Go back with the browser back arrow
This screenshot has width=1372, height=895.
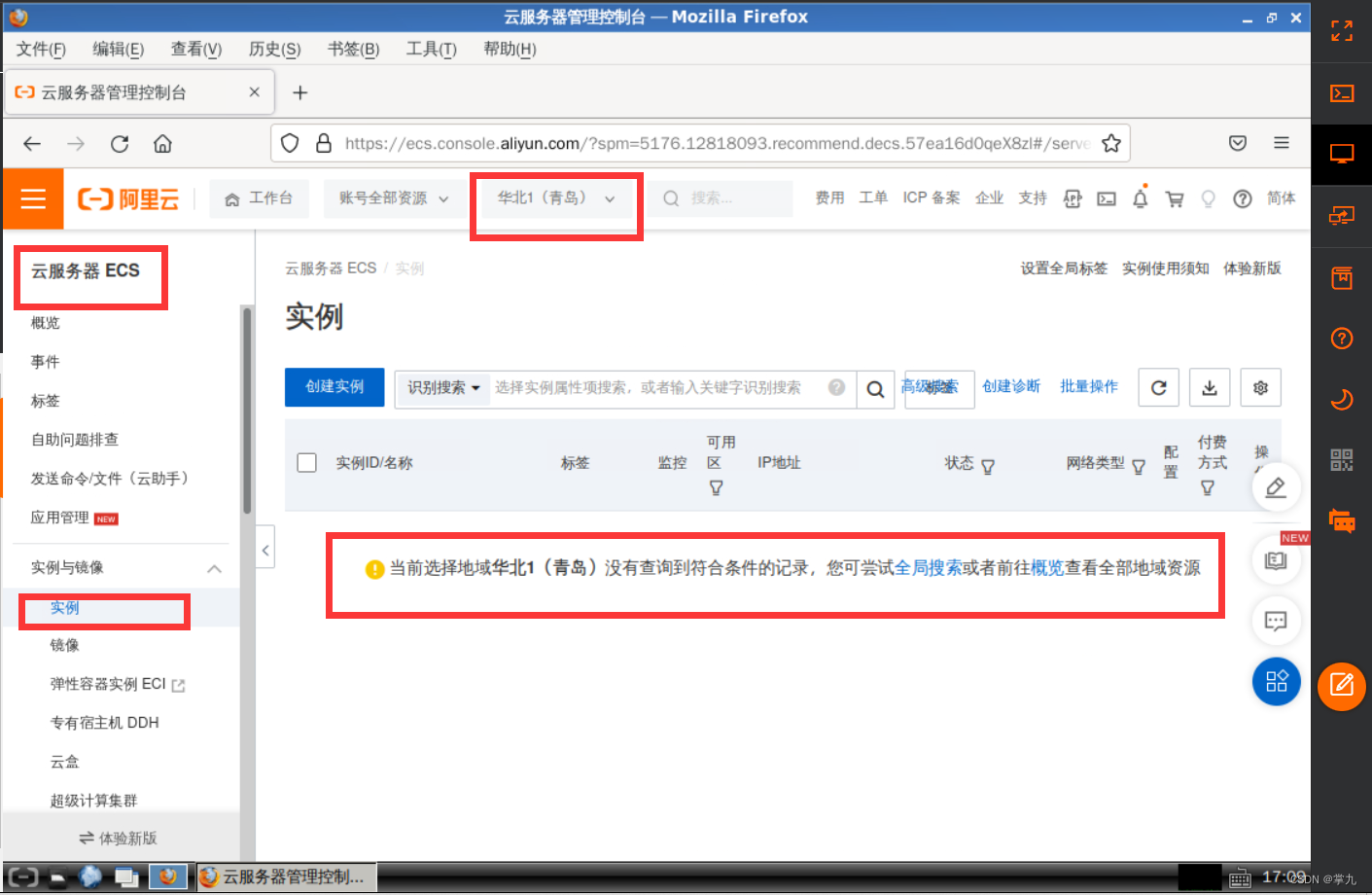pyautogui.click(x=32, y=144)
